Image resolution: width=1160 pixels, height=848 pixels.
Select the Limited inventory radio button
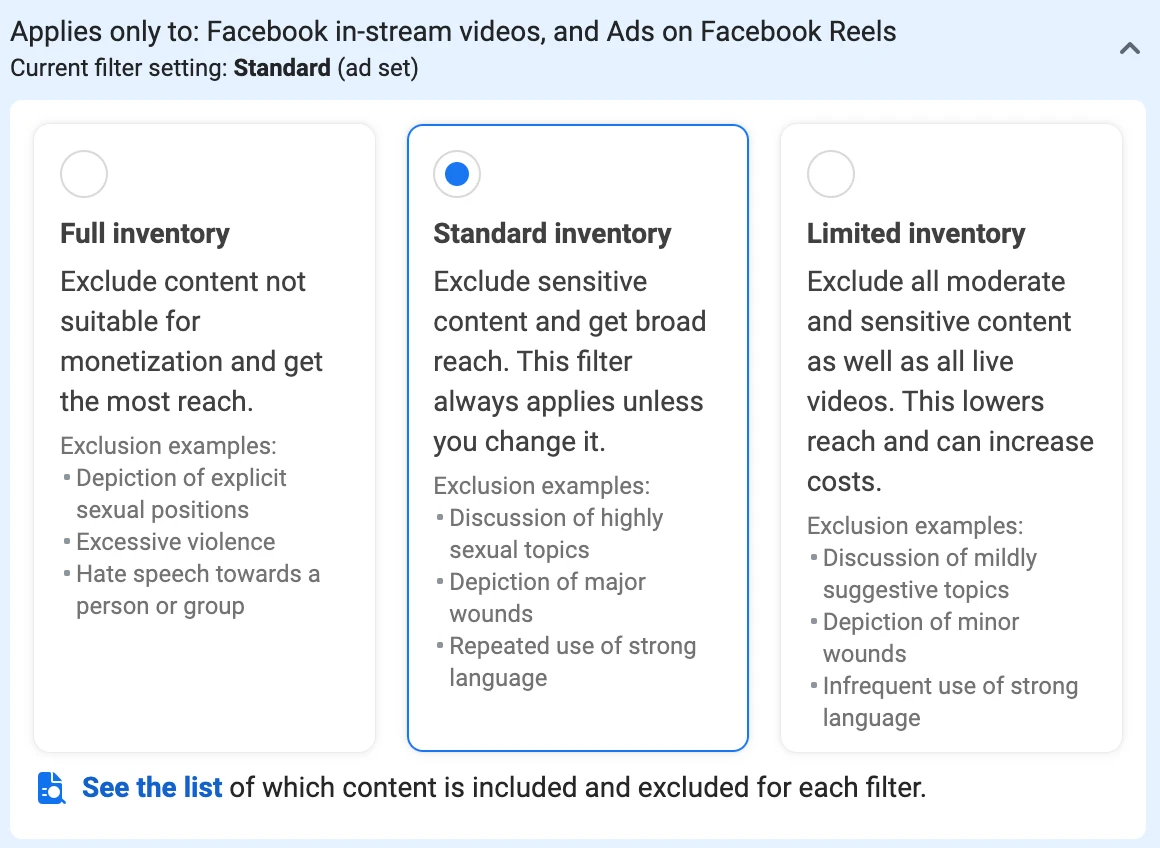click(830, 174)
